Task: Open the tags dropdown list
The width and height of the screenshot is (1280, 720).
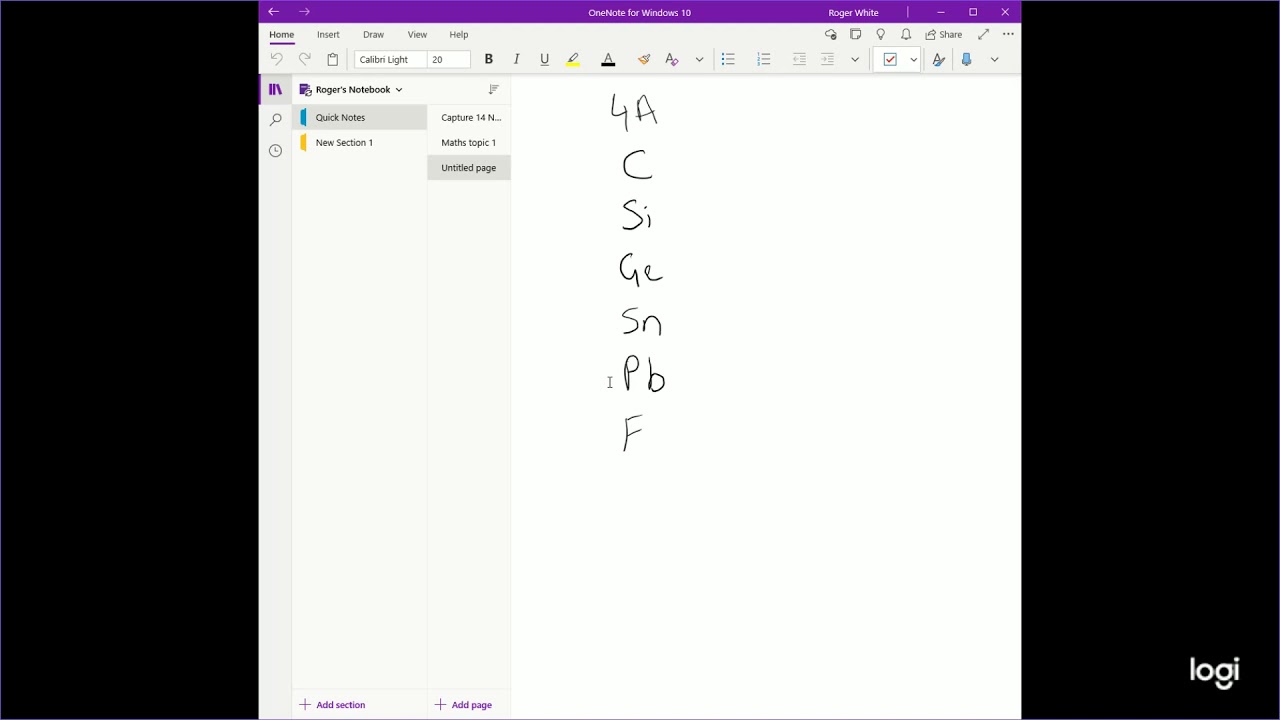Action: click(x=913, y=60)
